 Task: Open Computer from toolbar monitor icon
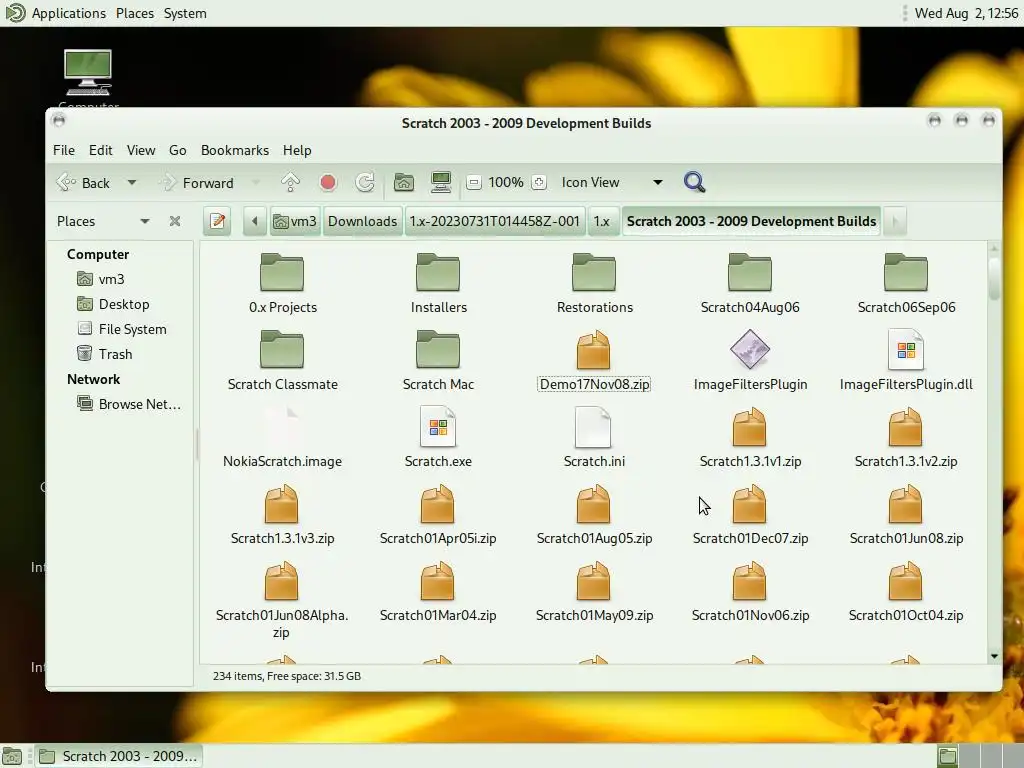(441, 183)
